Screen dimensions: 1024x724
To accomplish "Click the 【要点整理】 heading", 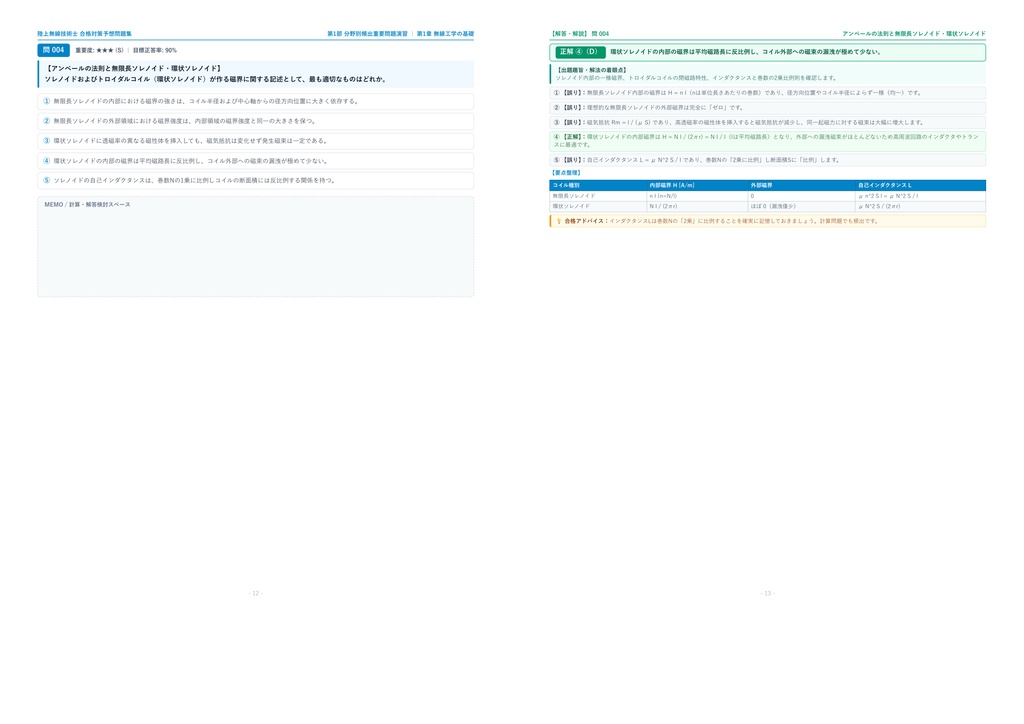I will 566,173.
